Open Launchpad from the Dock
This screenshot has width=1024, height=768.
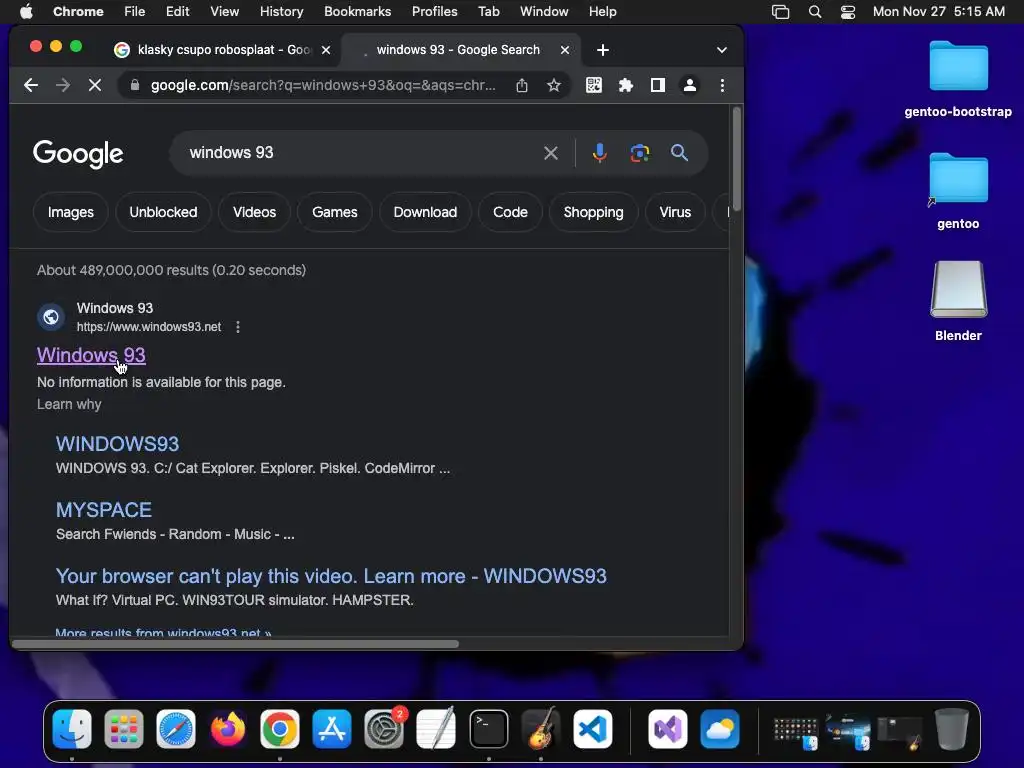(x=123, y=729)
